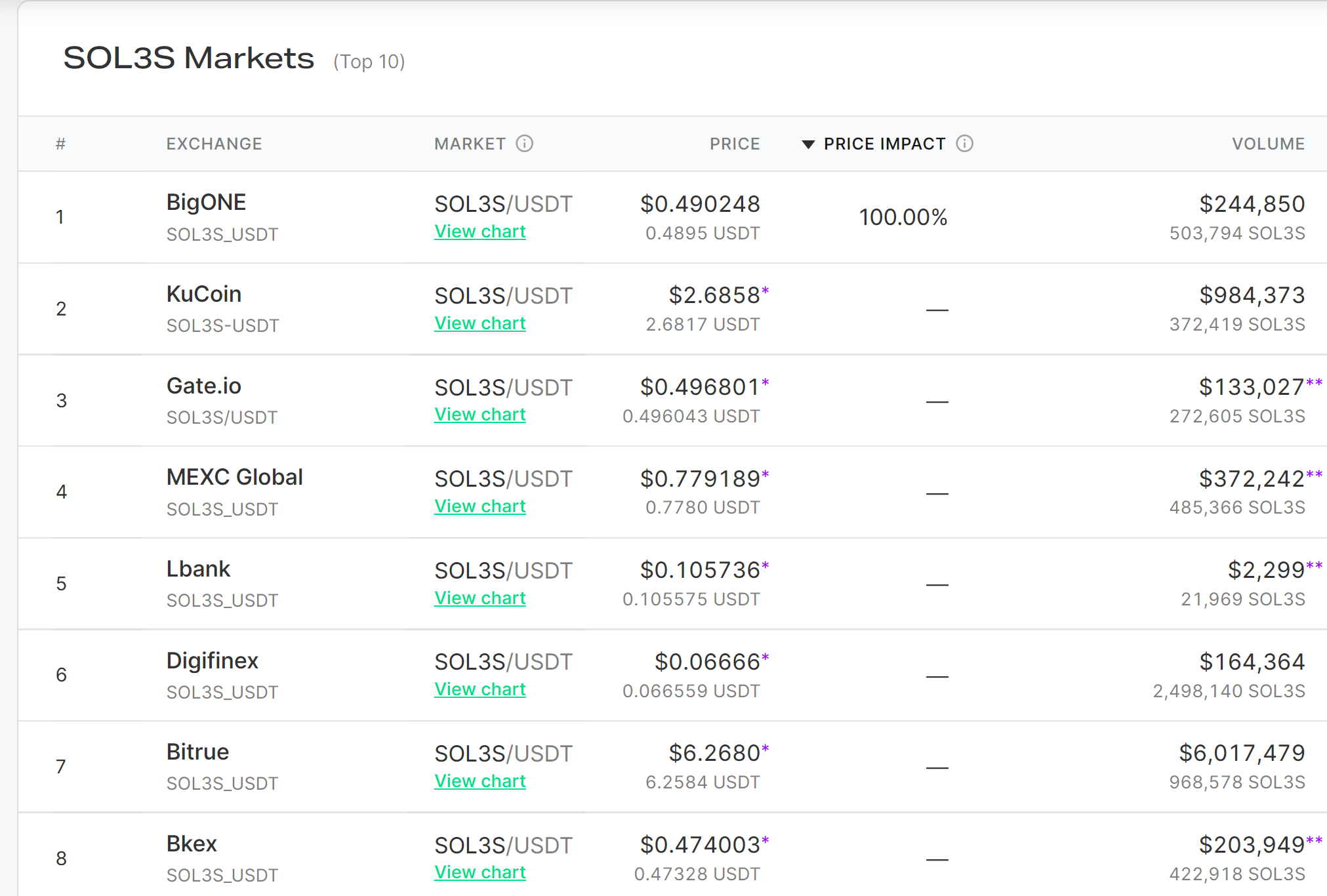Open View chart link for Bitrue
Image resolution: width=1327 pixels, height=896 pixels.
480,781
